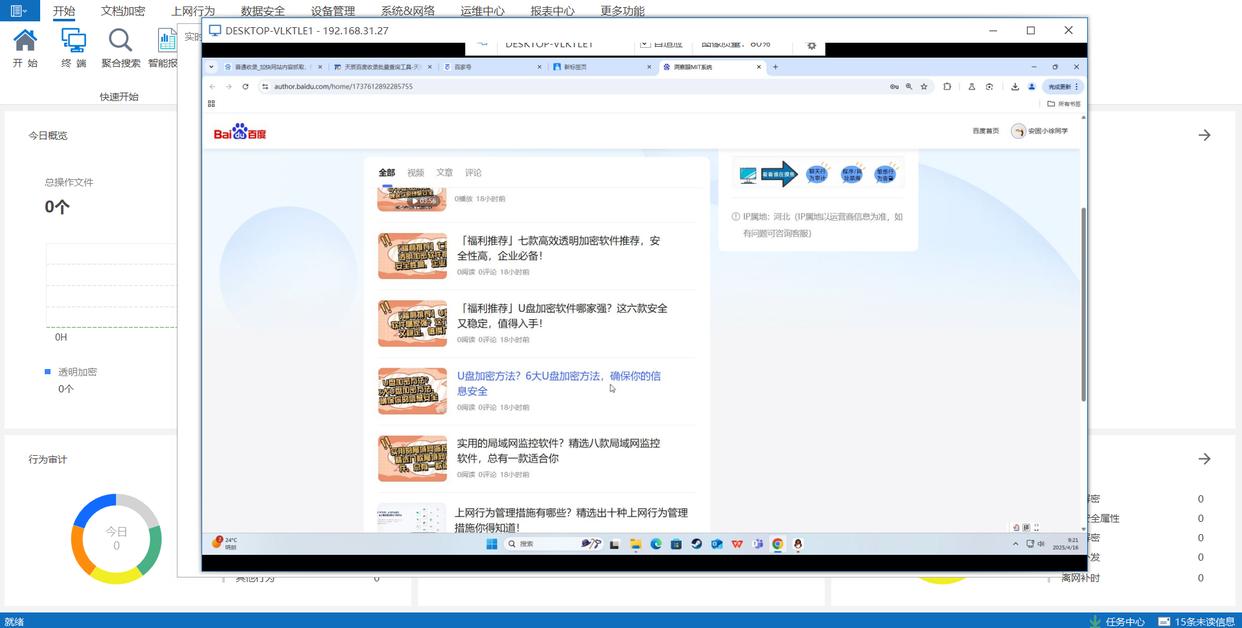Viewport: 1242px width, 628px height.
Task: Click the 今日 donut chart in 行为审计
Action: pos(116,538)
